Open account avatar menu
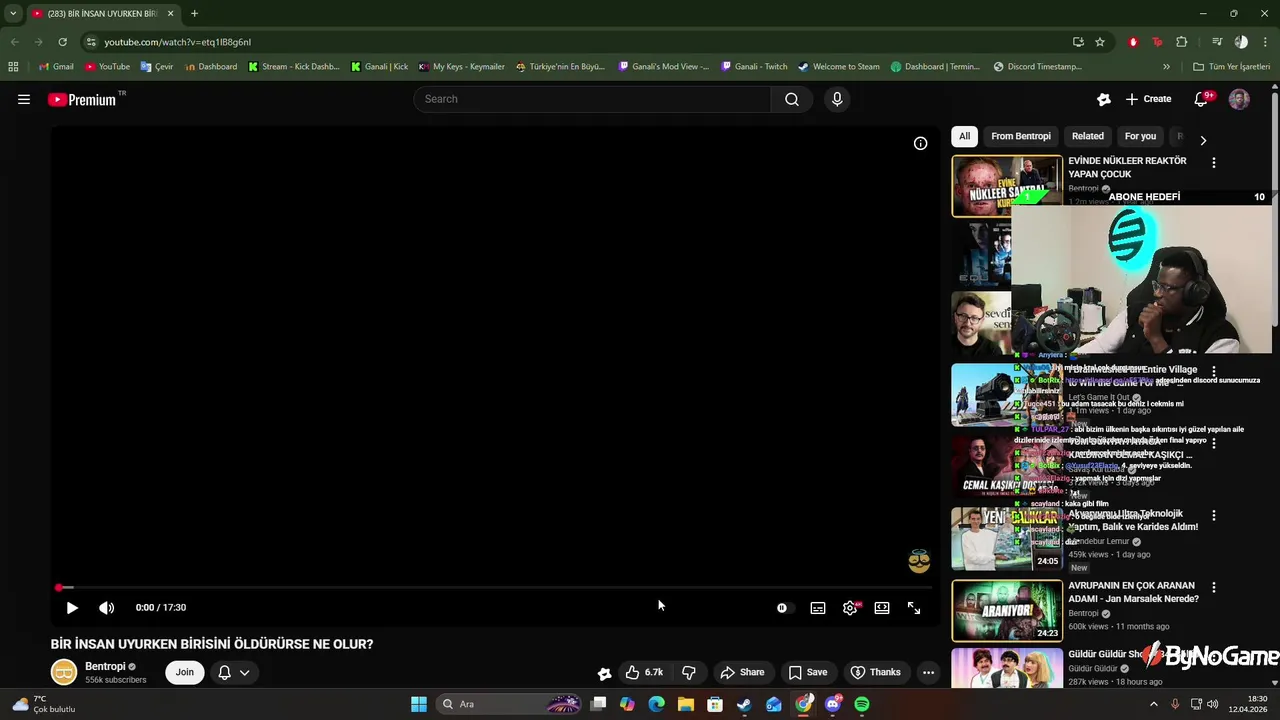This screenshot has height=720, width=1280. tap(1239, 99)
